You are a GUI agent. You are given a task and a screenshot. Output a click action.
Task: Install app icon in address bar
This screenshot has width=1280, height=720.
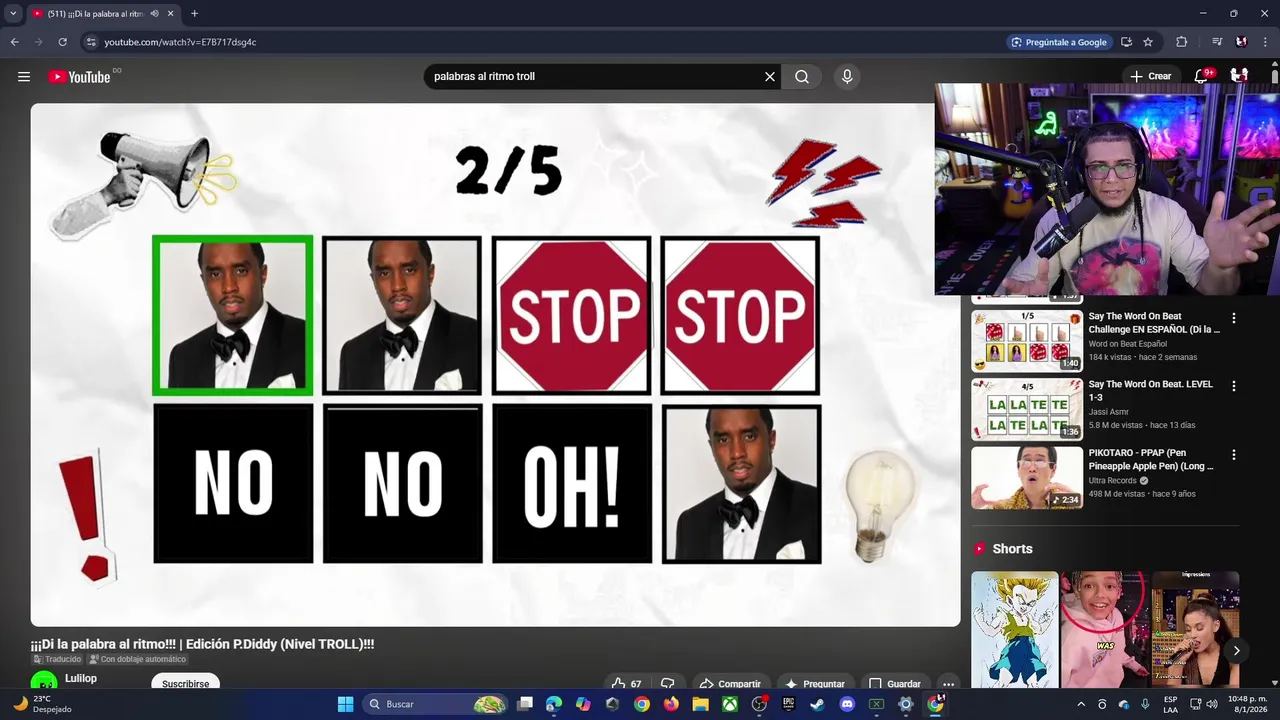(1126, 42)
